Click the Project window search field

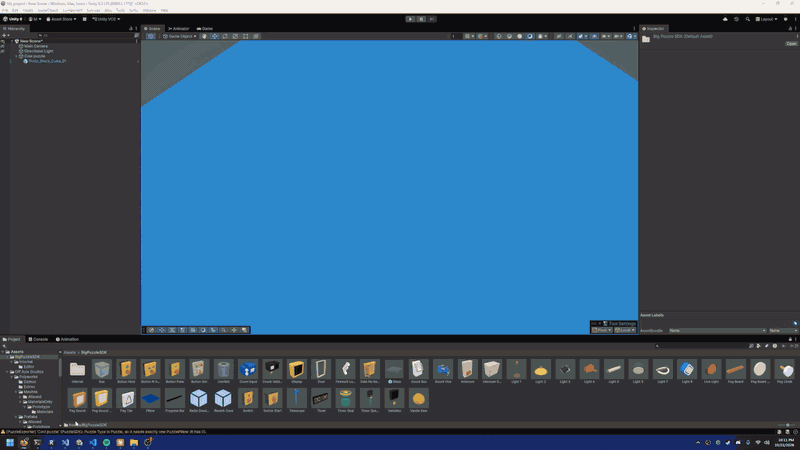[699, 346]
